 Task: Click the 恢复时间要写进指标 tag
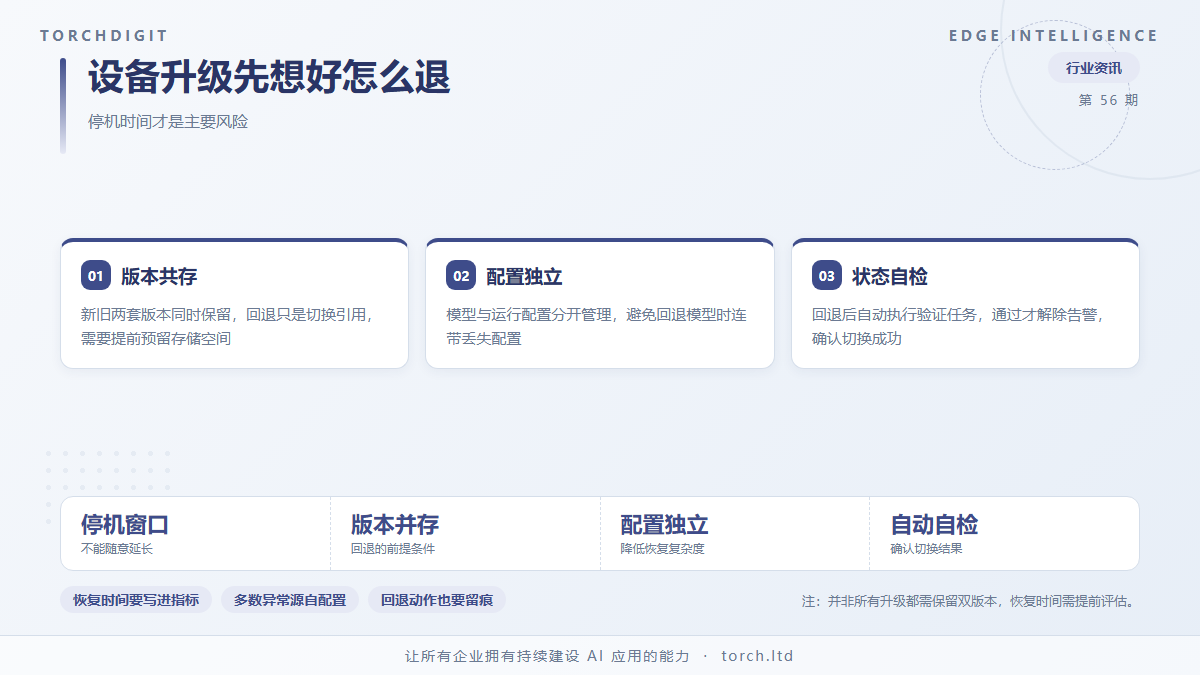(x=136, y=600)
